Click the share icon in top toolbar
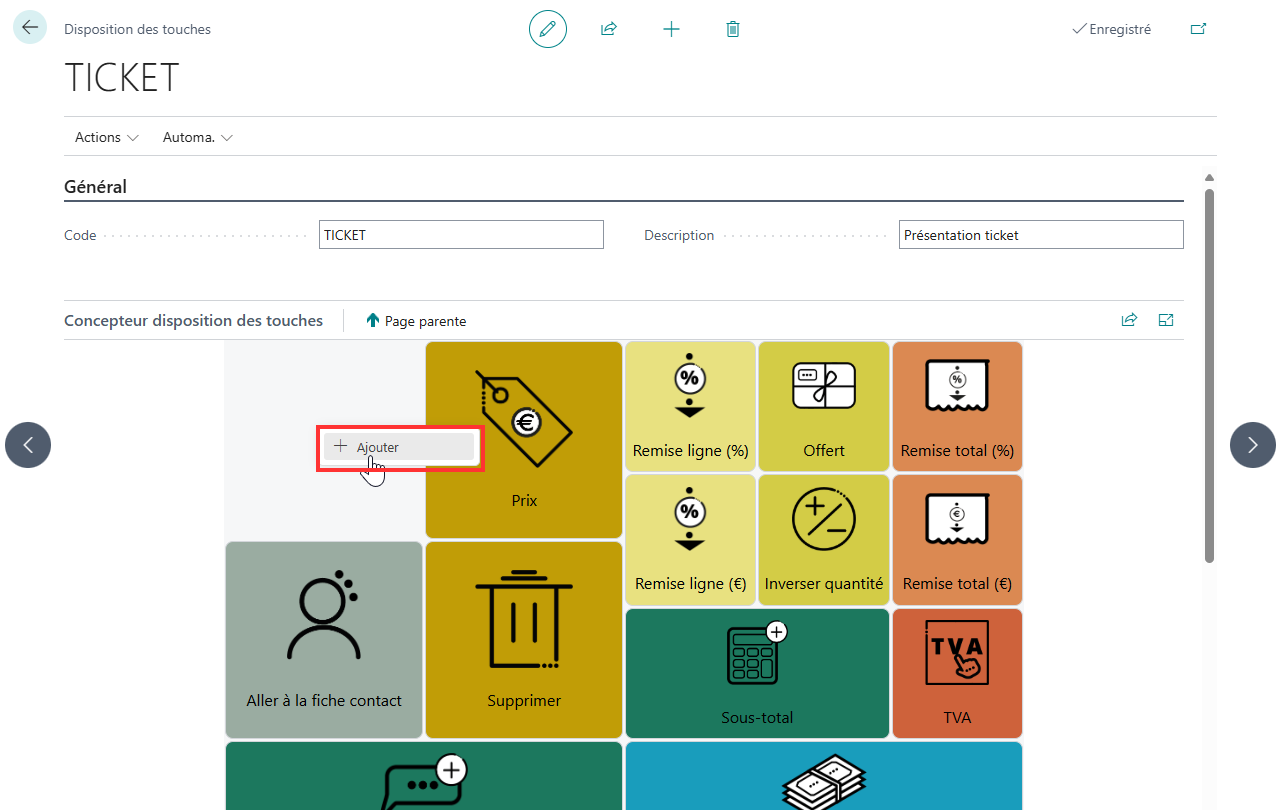This screenshot has height=810, width=1280. pos(609,29)
